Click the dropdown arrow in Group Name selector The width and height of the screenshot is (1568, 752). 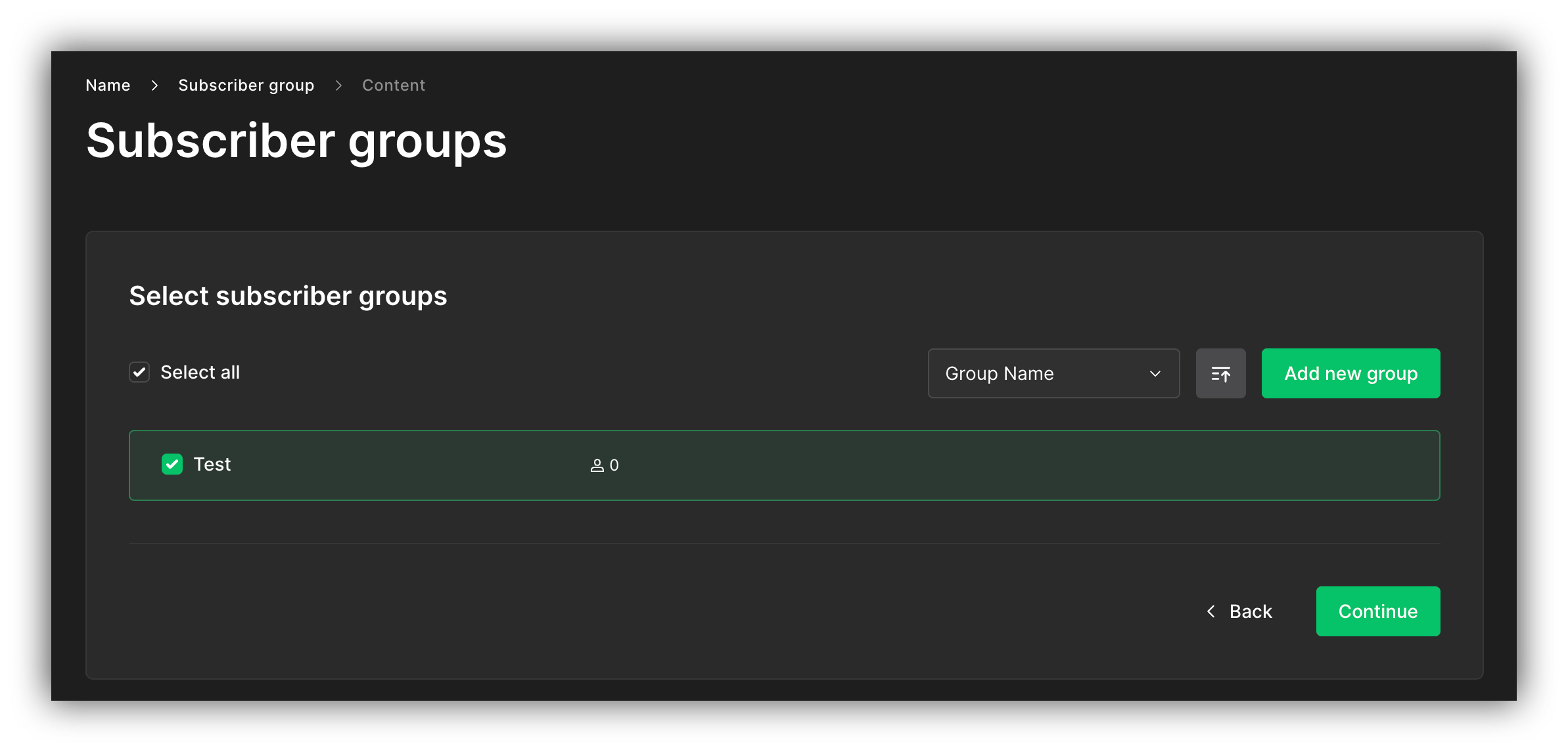[1155, 373]
